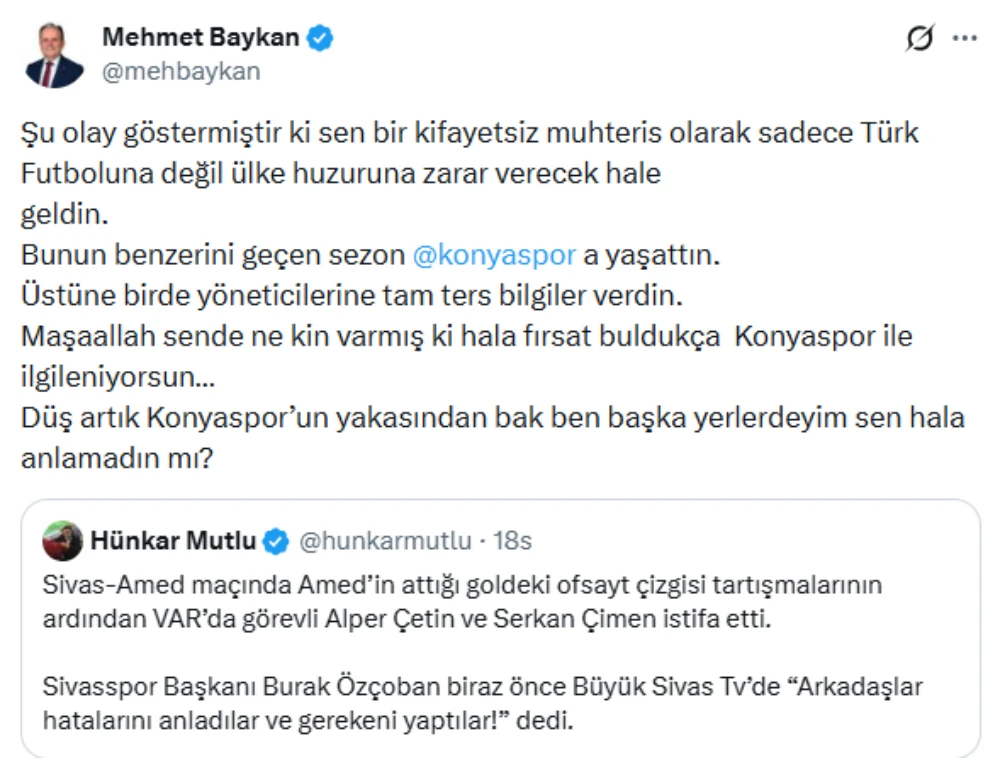Open the Mehmet Baykan display name
Image resolution: width=1000 pixels, height=758 pixels.
(201, 38)
